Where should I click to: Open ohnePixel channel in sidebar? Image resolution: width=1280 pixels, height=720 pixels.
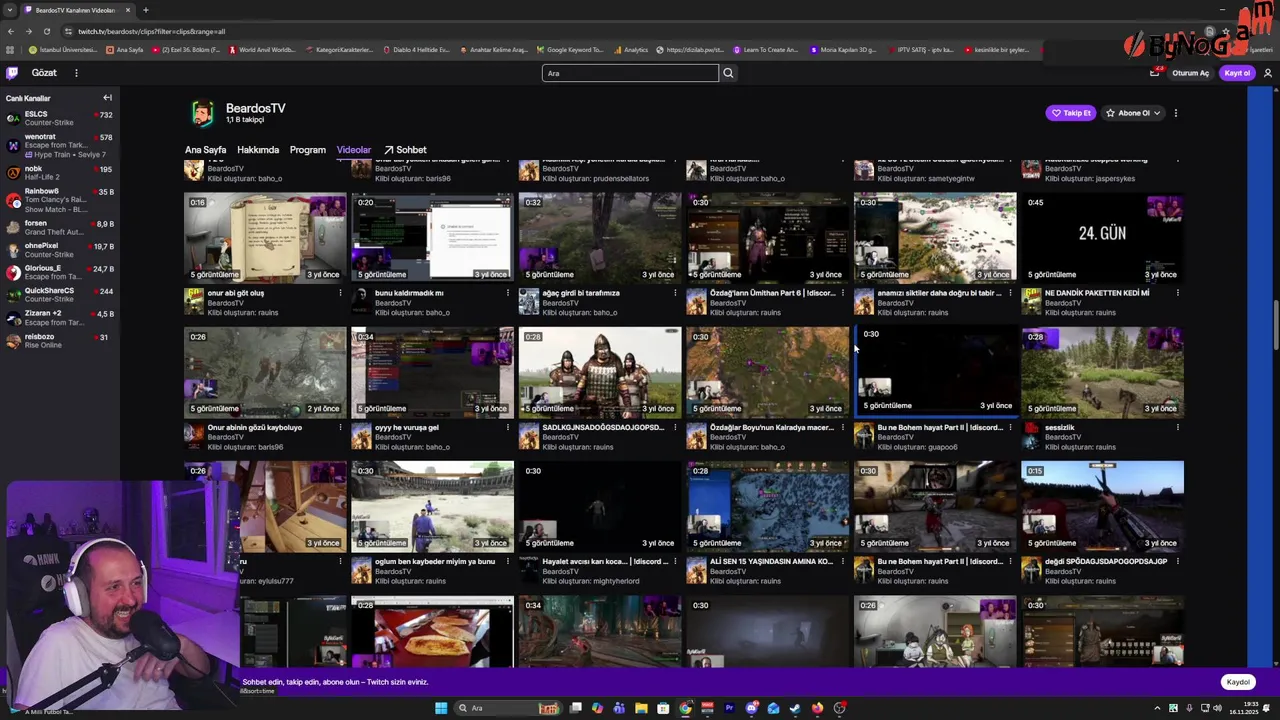[x=60, y=250]
